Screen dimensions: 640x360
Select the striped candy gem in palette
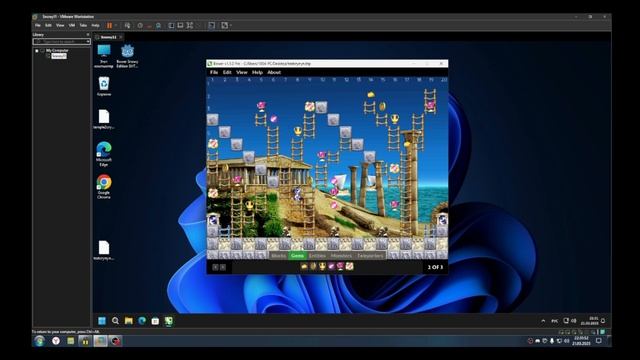click(x=349, y=266)
